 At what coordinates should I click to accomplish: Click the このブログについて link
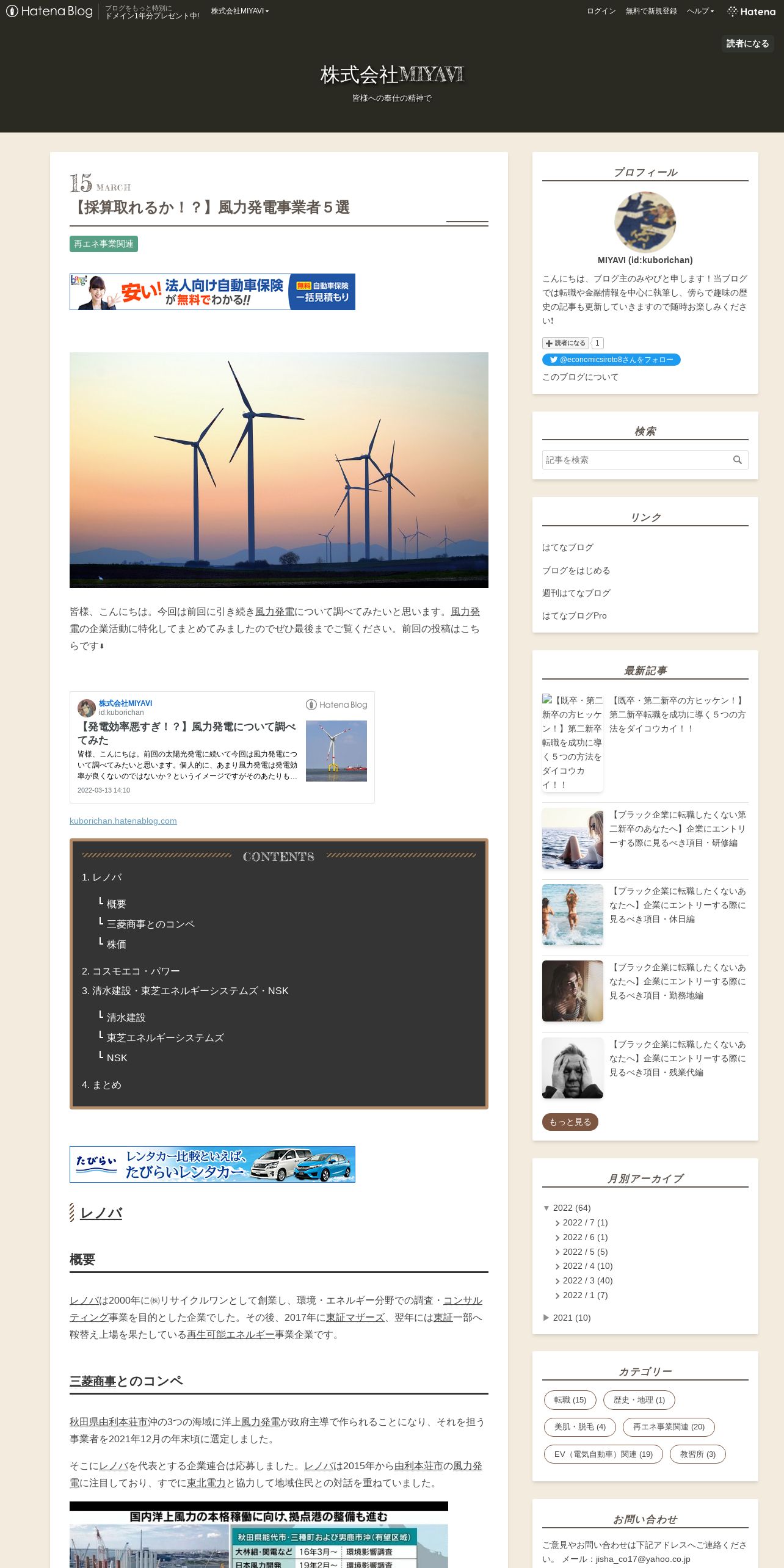[x=580, y=377]
